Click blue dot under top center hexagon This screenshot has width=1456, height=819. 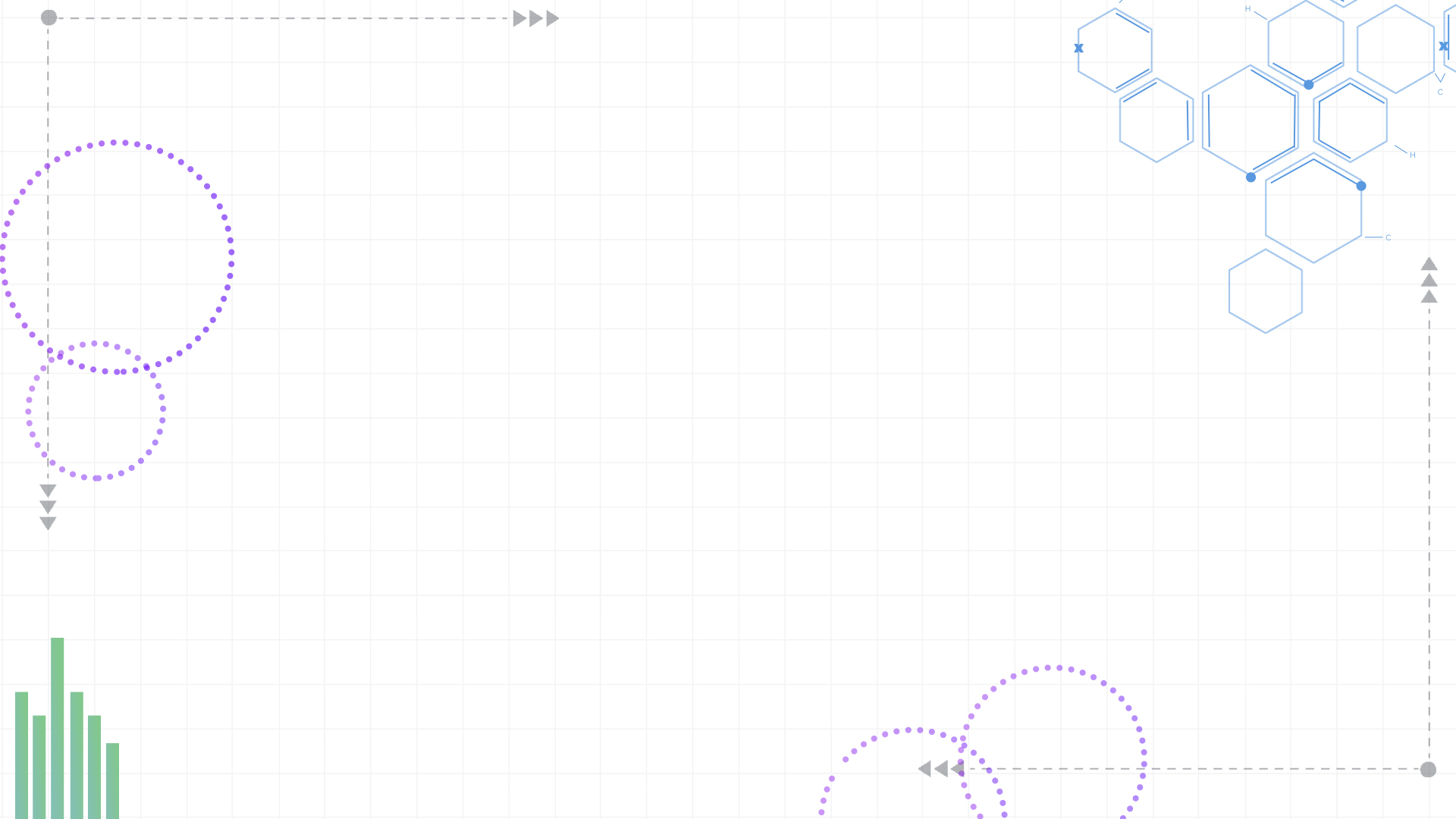point(1308,85)
